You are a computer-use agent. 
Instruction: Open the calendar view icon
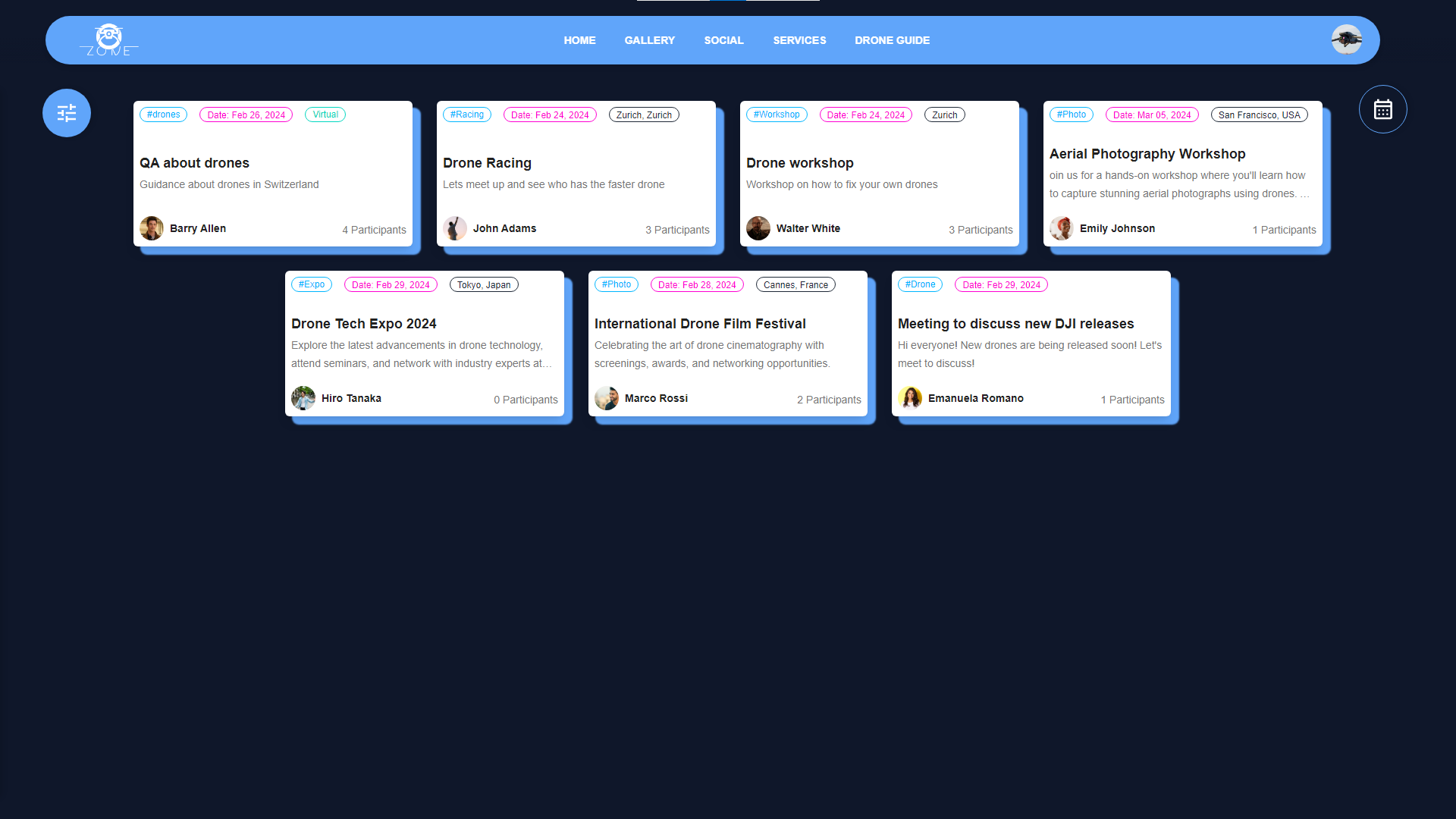[x=1382, y=109]
